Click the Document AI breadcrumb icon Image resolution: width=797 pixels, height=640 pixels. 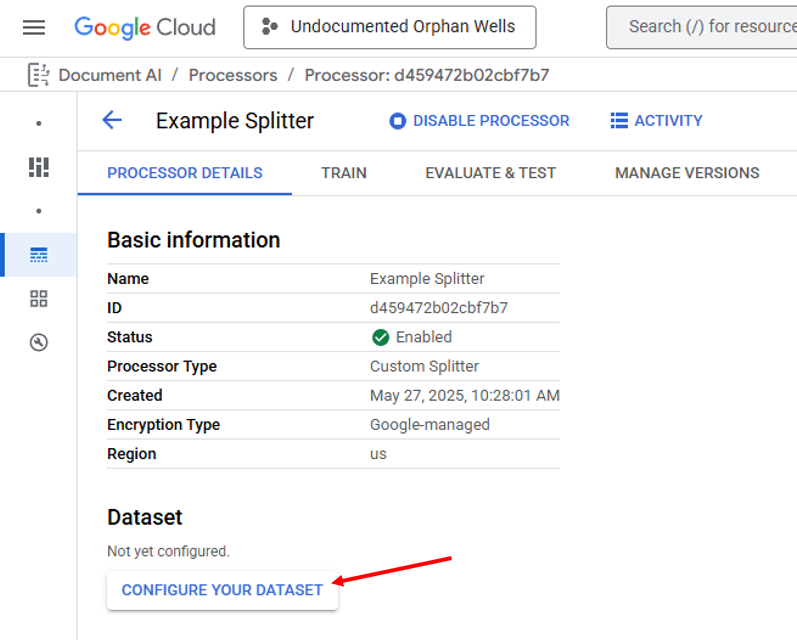point(39,75)
